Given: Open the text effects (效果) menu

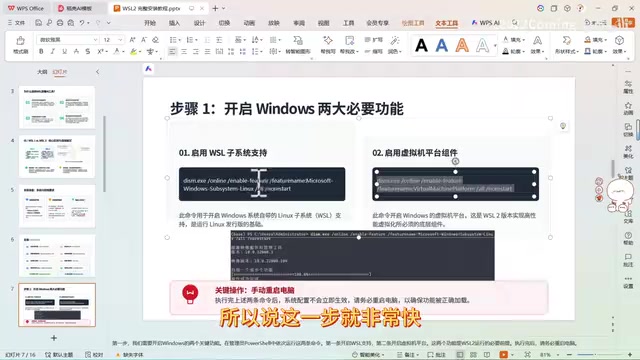Looking at the screenshot, I should pos(538,44).
